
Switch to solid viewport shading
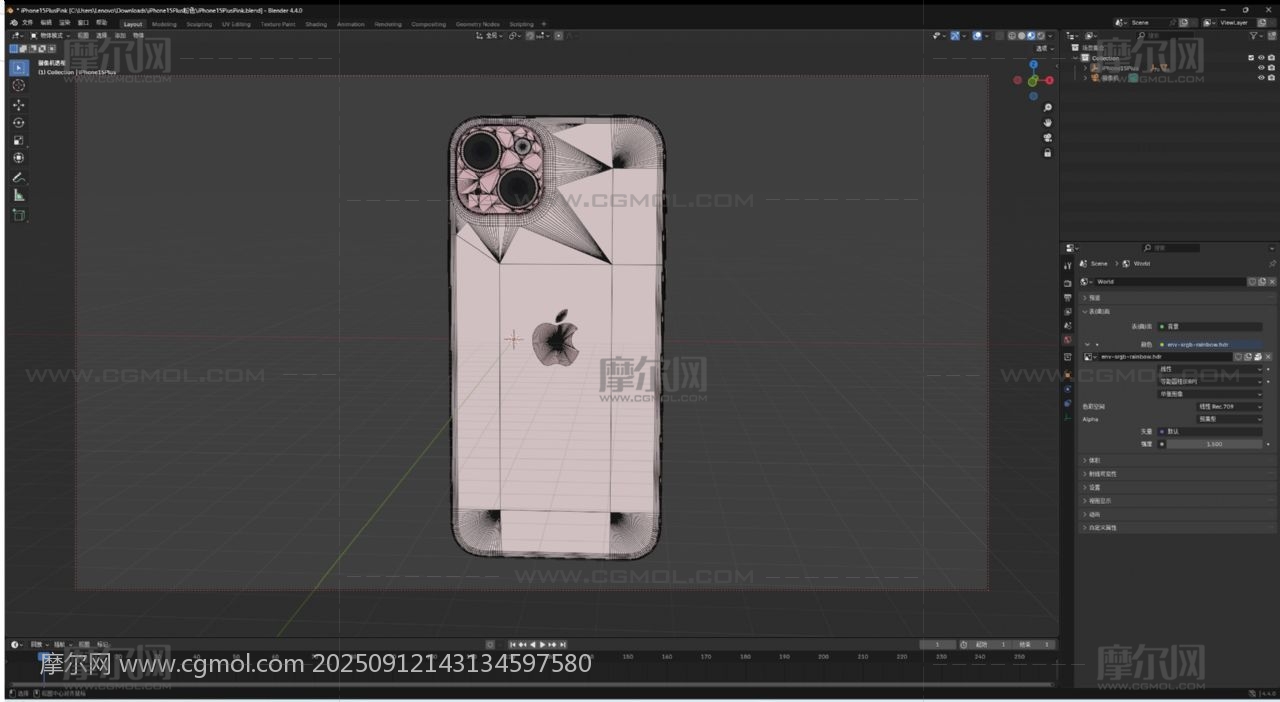point(1022,35)
